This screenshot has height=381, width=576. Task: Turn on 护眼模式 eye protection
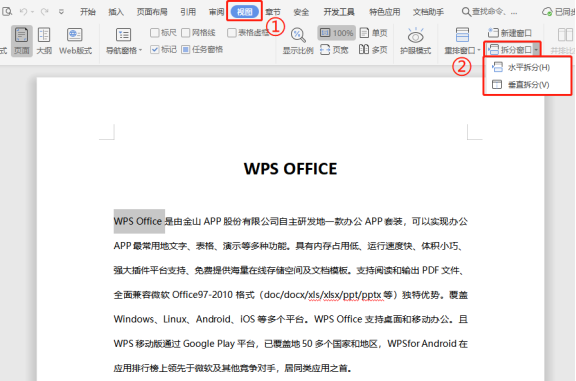415,41
